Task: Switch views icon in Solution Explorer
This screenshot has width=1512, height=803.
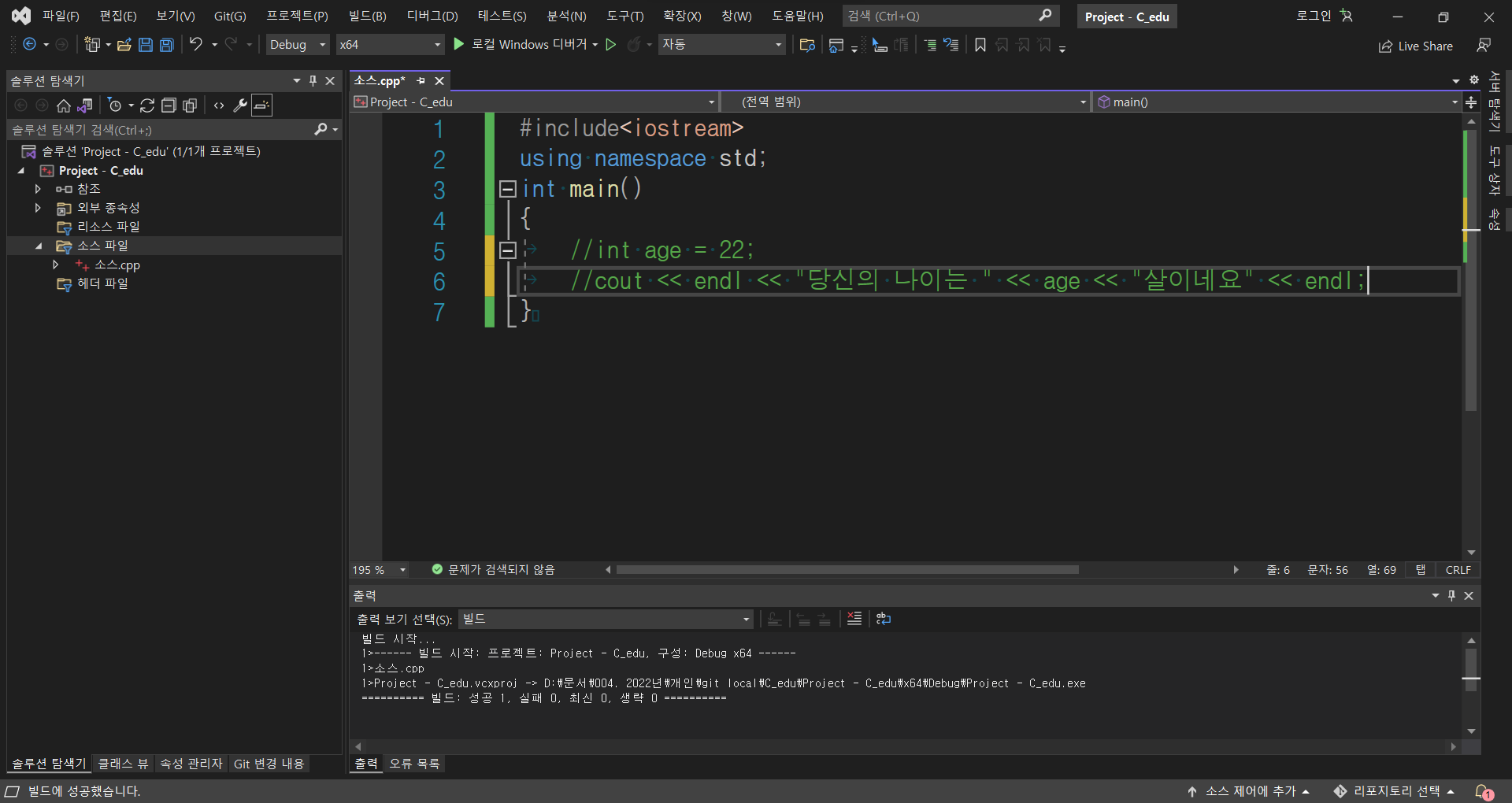Action: point(85,105)
